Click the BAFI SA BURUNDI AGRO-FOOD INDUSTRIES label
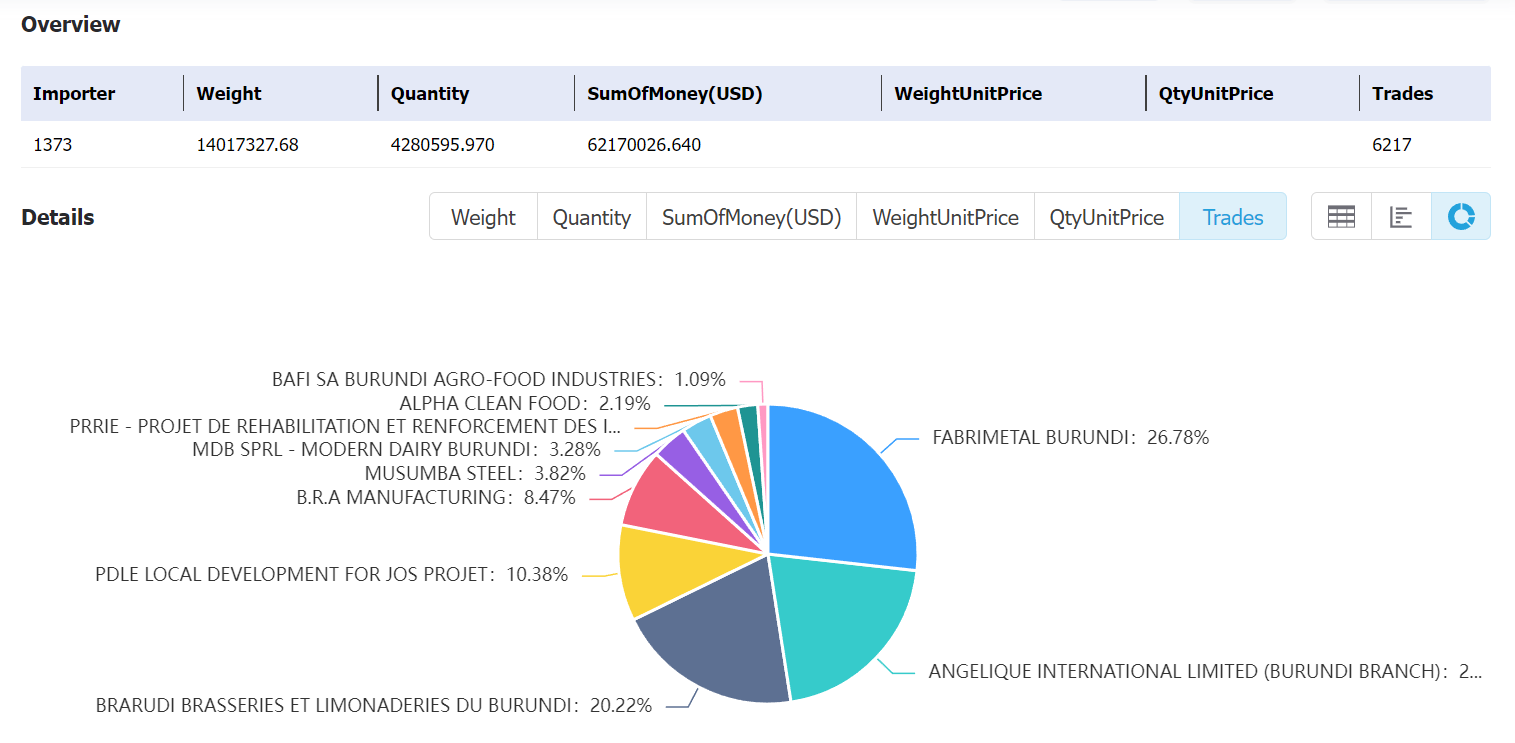 (499, 380)
